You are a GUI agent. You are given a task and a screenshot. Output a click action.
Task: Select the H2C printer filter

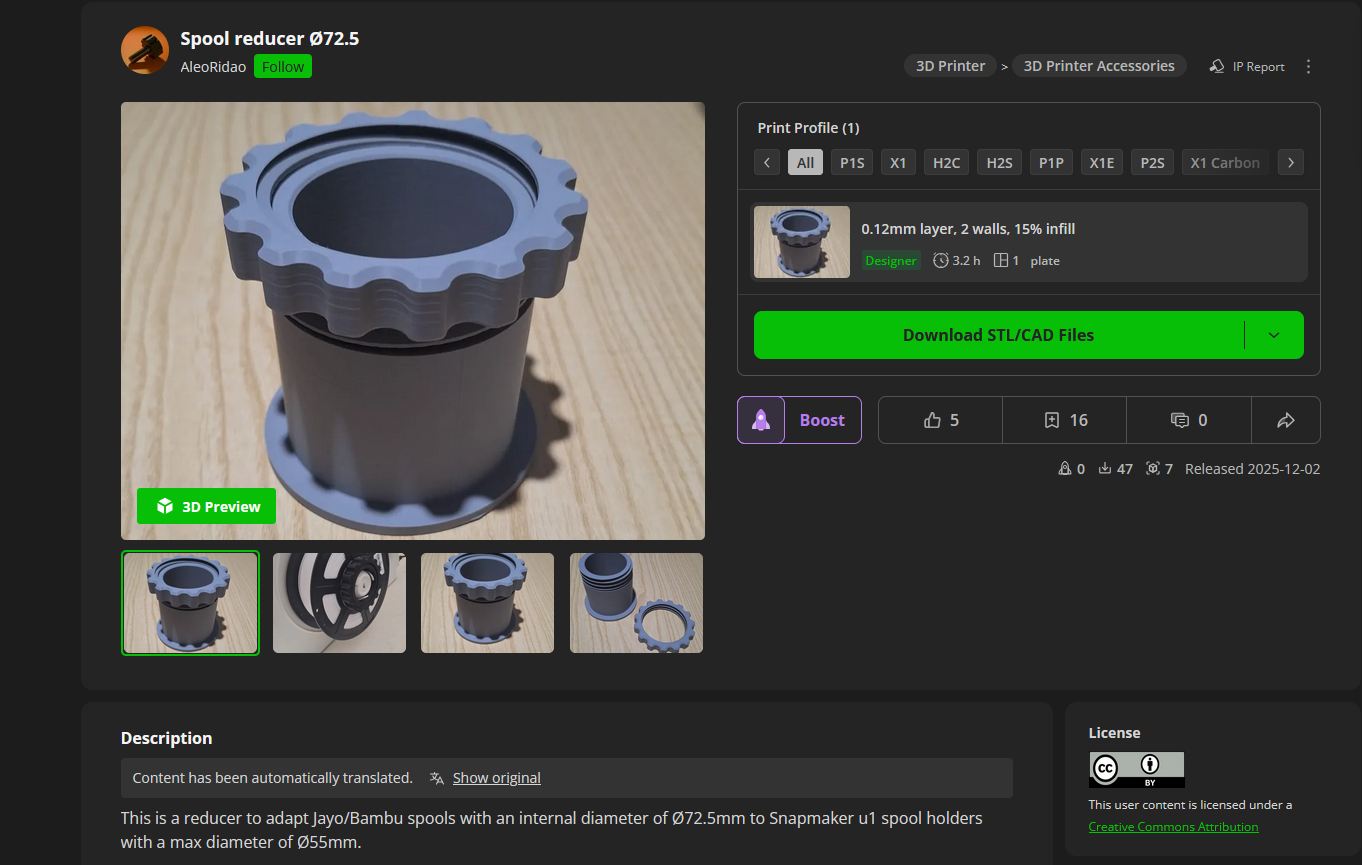946,163
